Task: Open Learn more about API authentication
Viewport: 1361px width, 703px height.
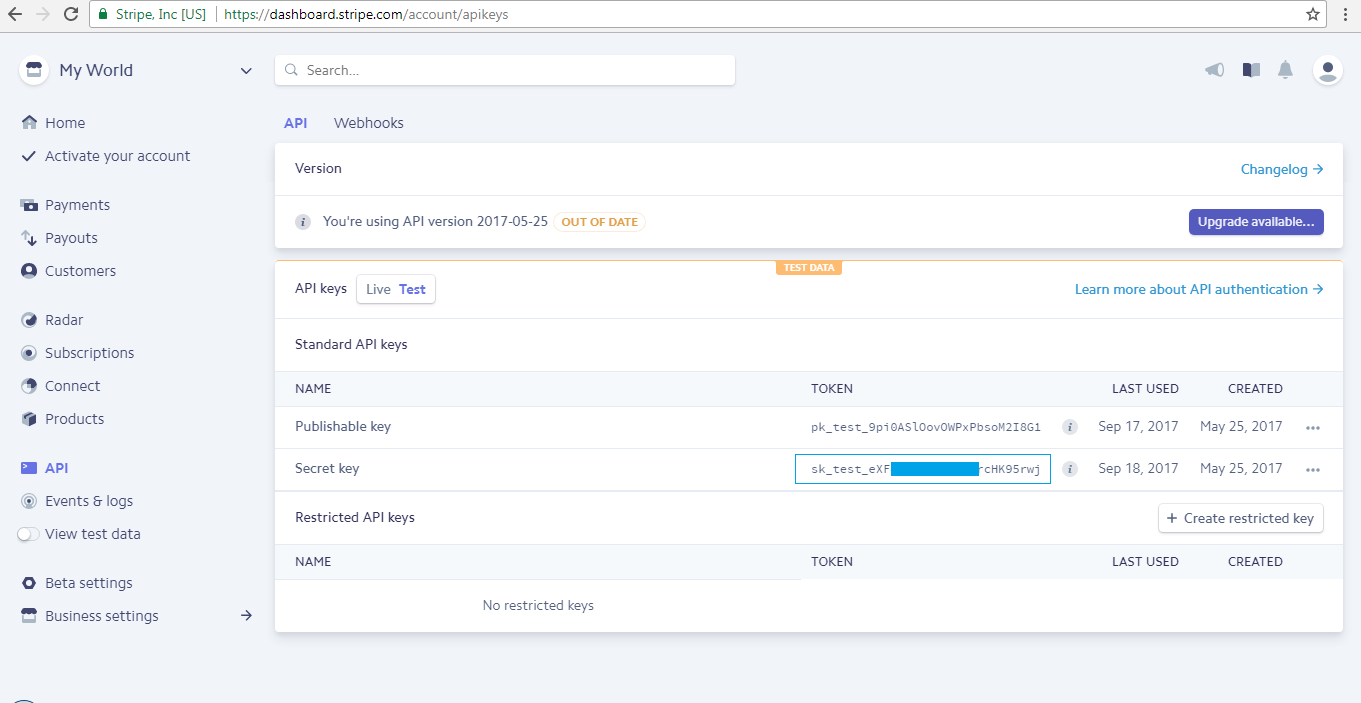Action: coord(1199,289)
